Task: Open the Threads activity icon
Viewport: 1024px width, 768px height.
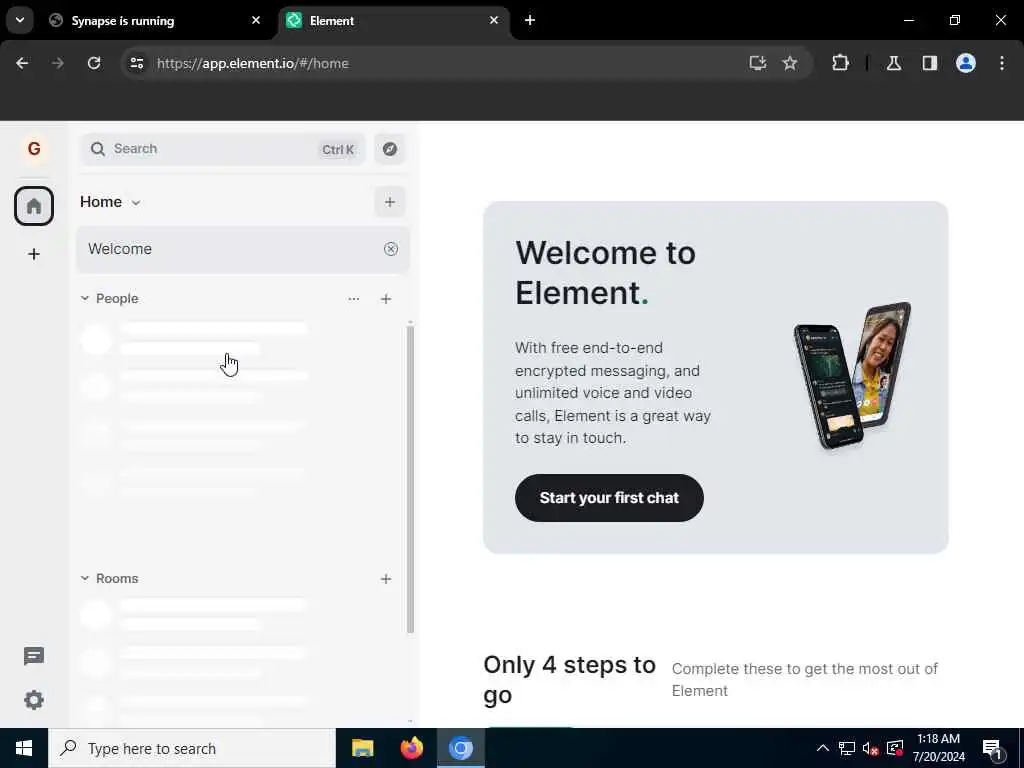Action: tap(34, 656)
